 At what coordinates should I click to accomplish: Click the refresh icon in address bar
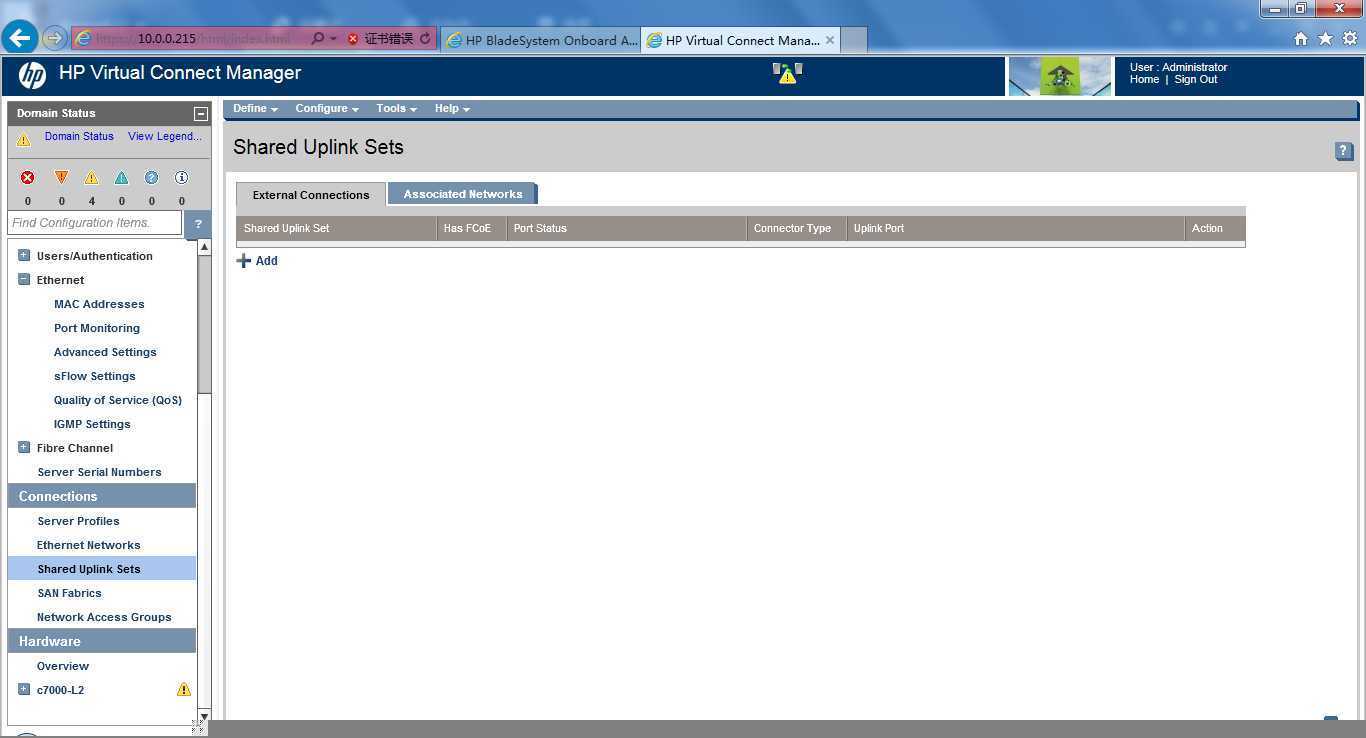point(425,38)
